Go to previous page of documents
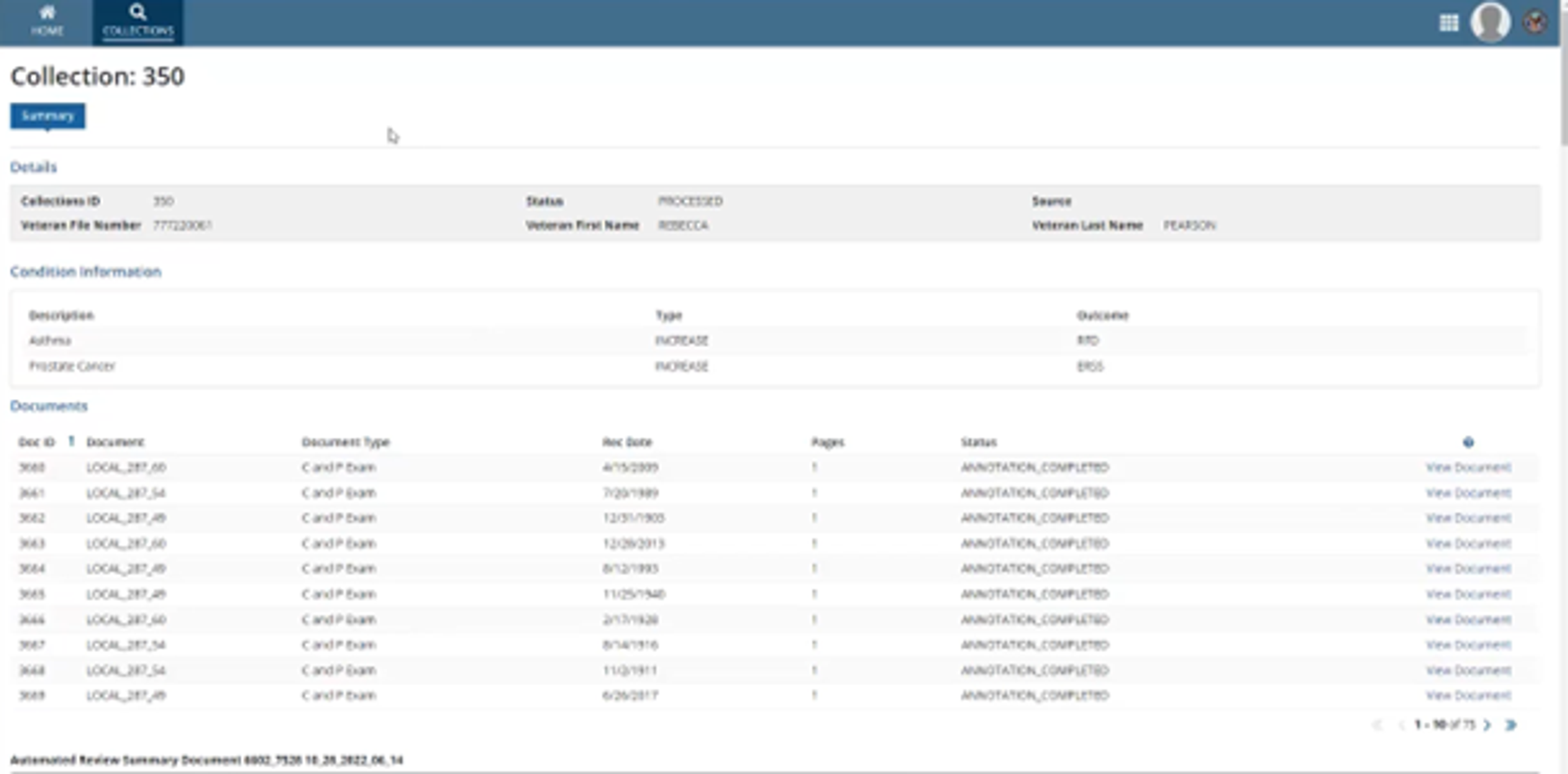Viewport: 1568px width, 774px height. tap(1401, 725)
